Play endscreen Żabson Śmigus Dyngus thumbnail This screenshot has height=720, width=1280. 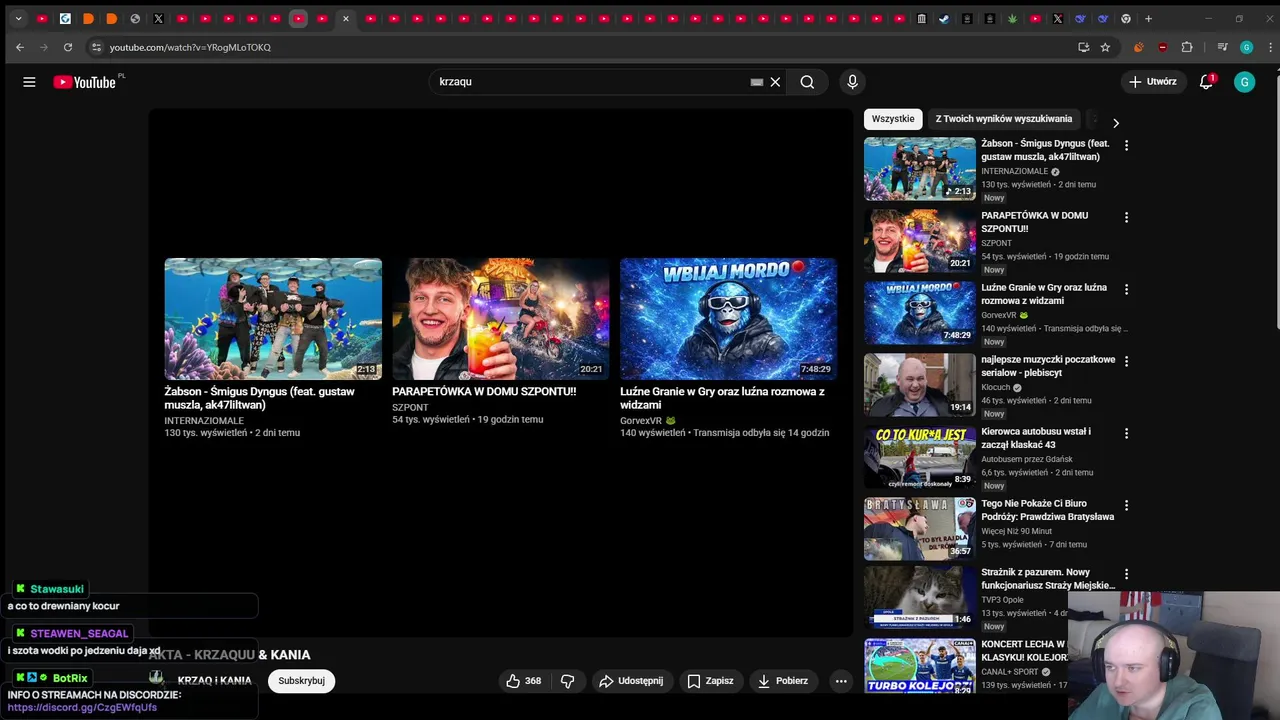[x=273, y=319]
